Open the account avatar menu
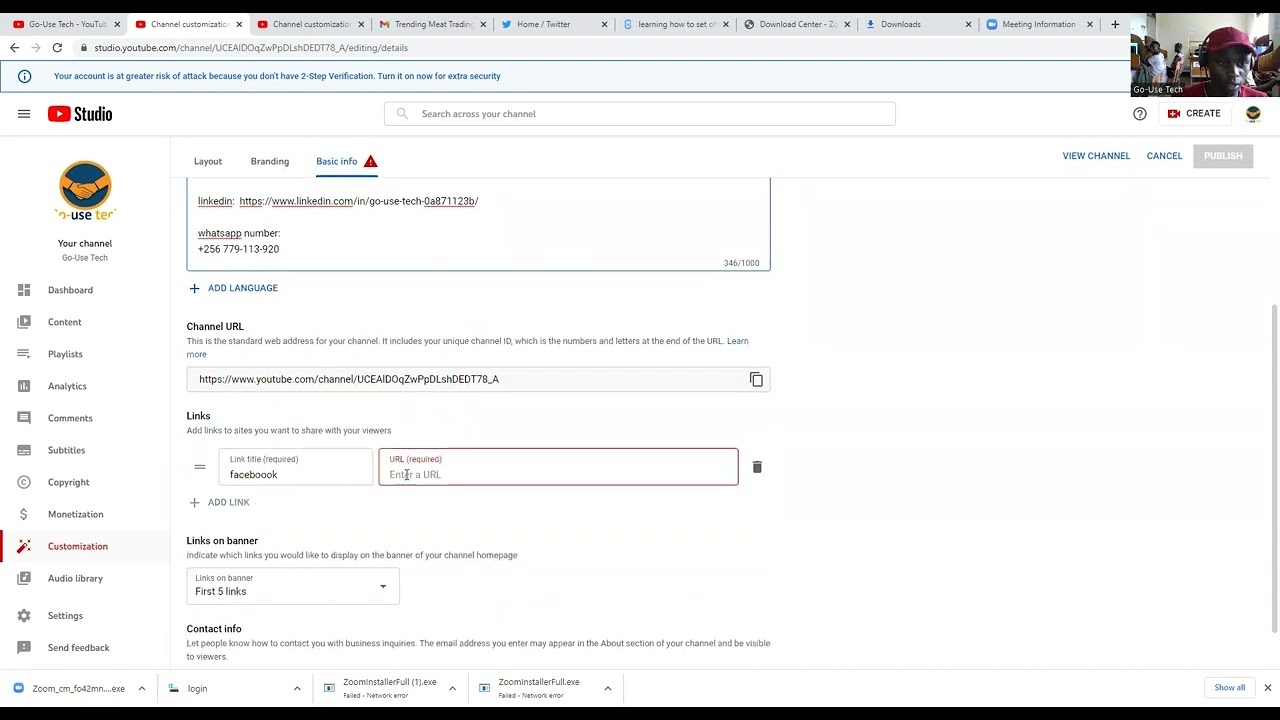 click(1253, 114)
